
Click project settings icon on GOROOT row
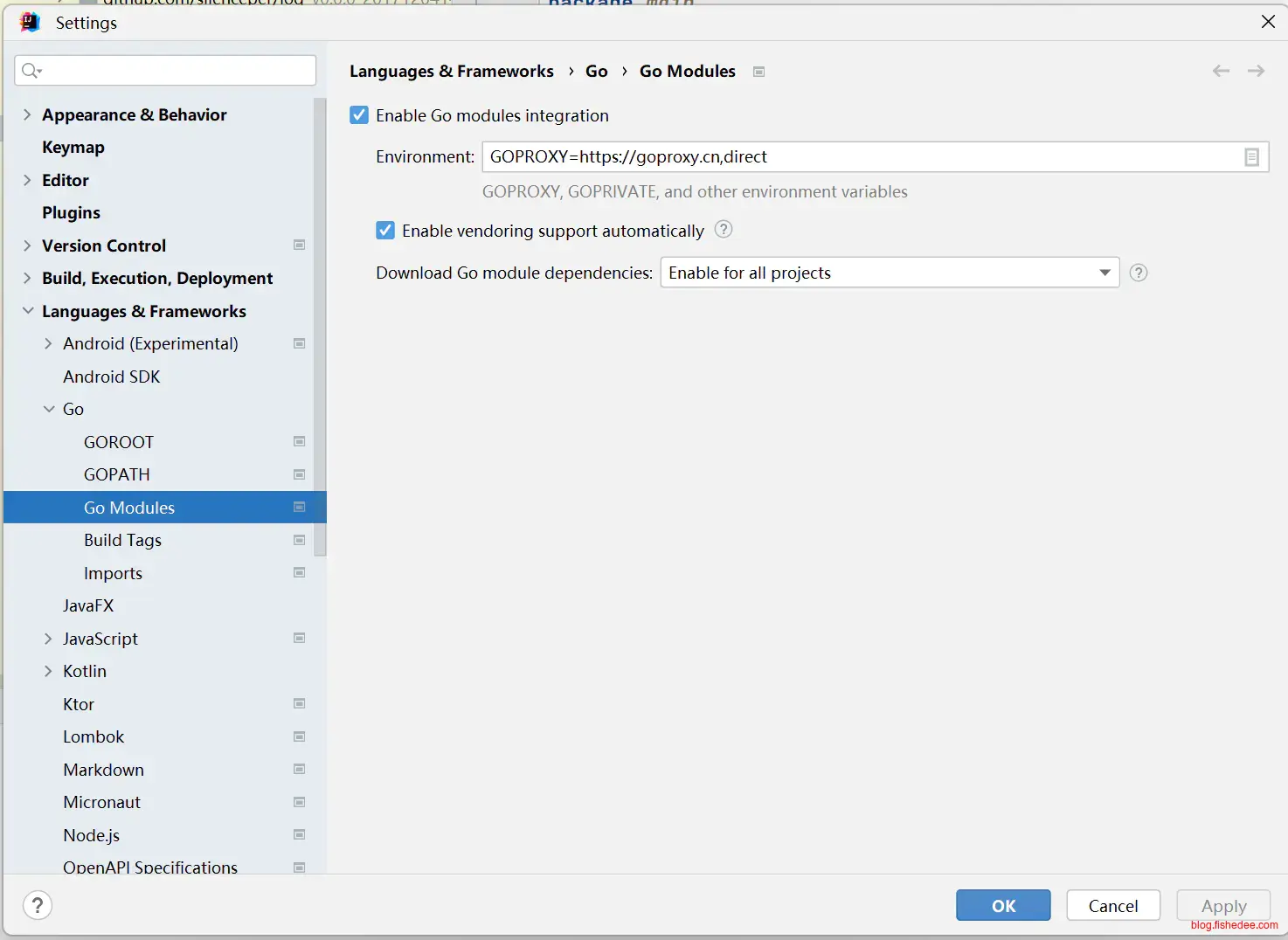coord(299,442)
